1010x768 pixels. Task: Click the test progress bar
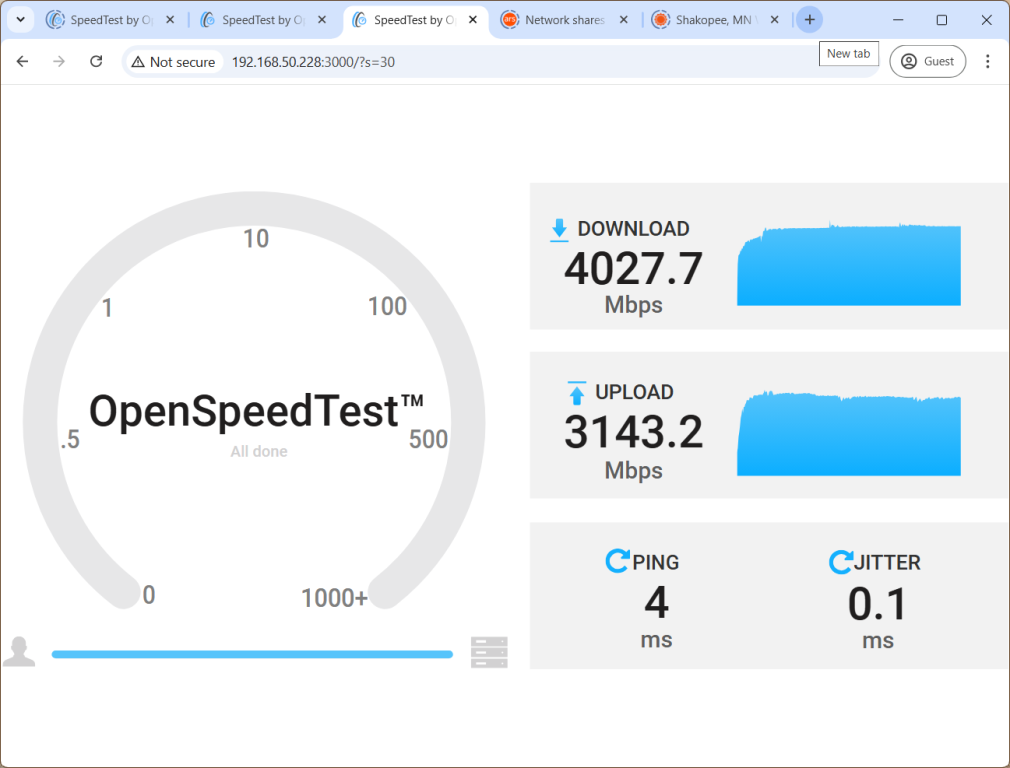click(252, 654)
